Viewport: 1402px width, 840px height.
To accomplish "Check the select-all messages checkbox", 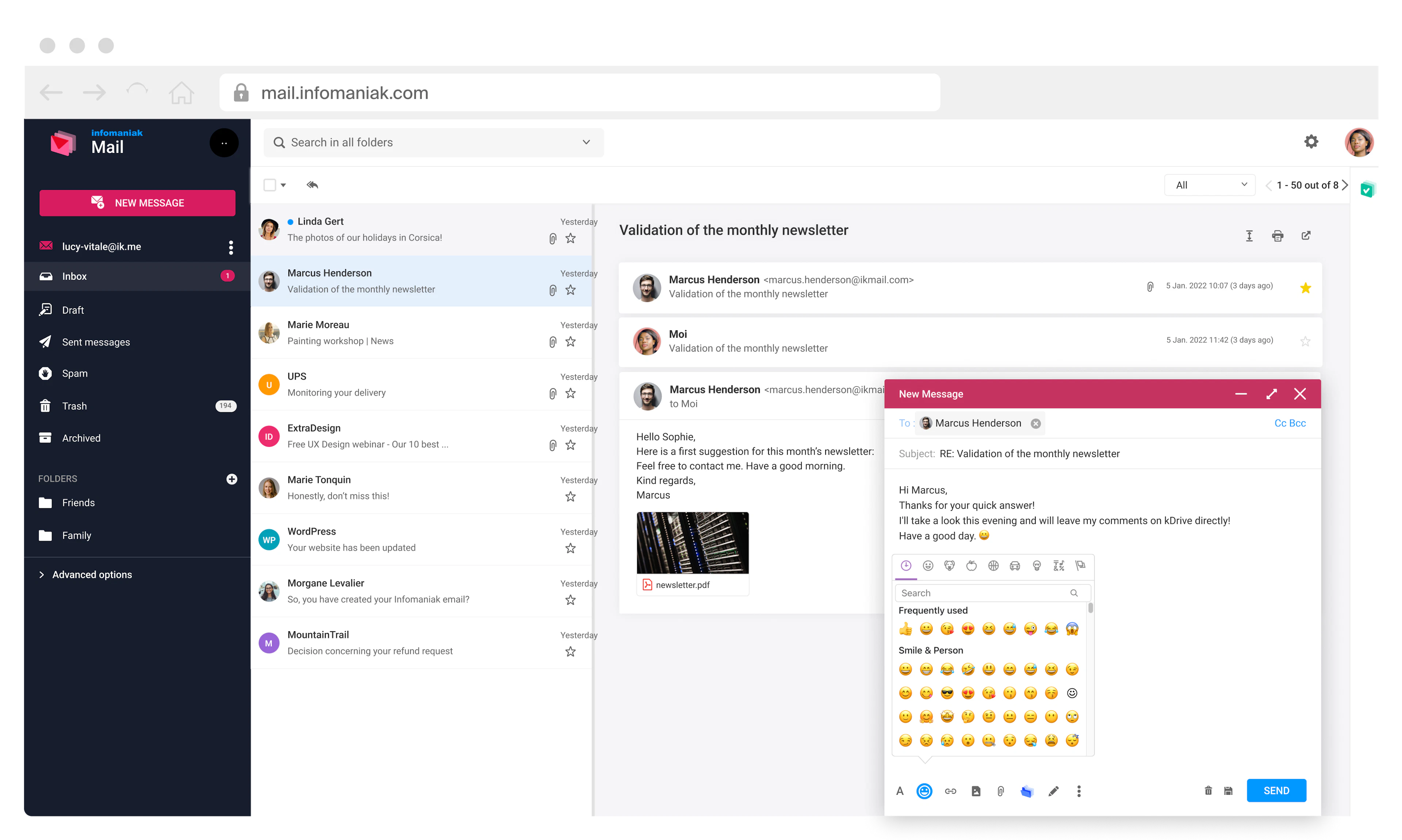I will click(270, 184).
